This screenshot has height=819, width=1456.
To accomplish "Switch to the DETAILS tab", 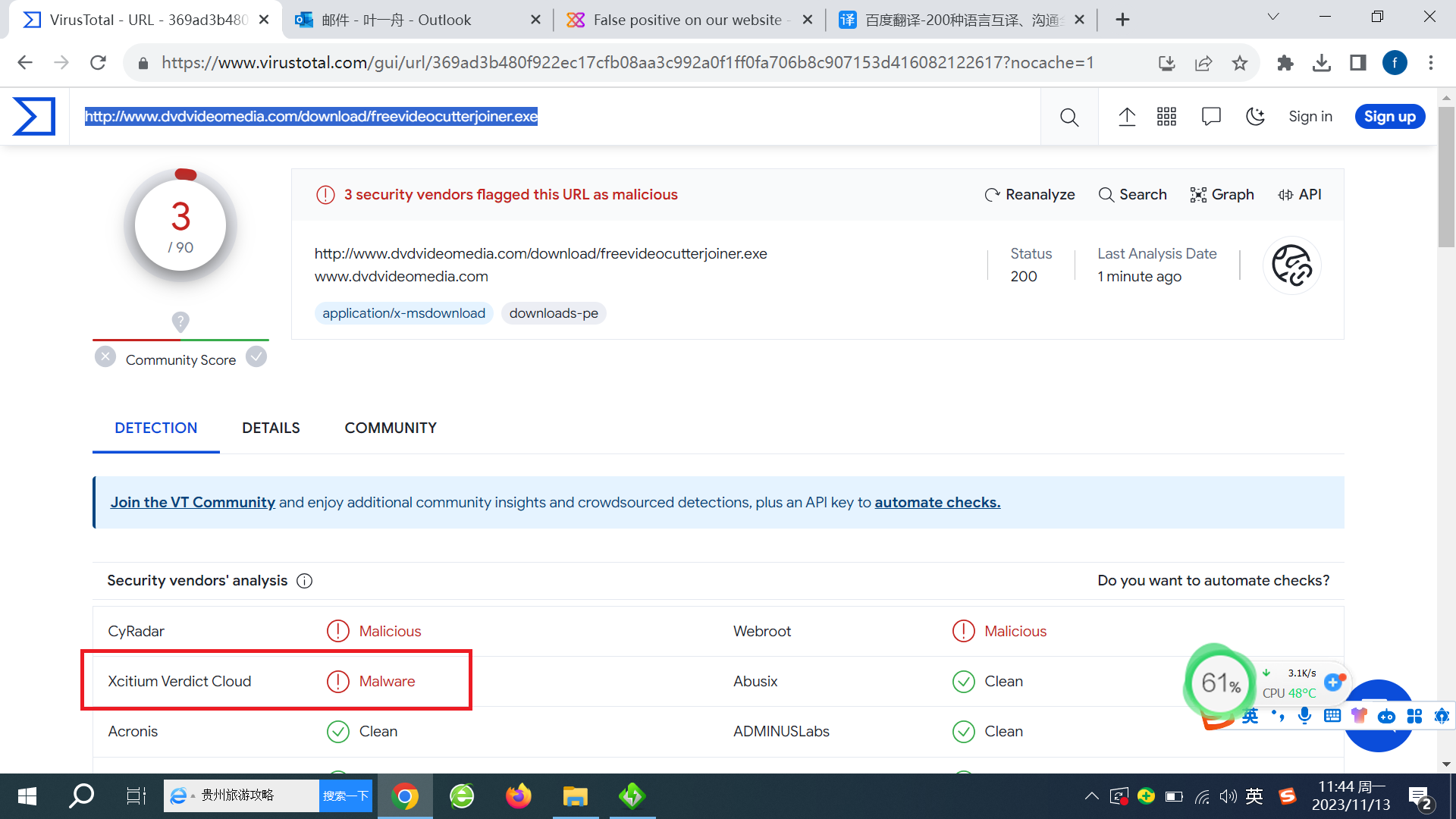I will coord(271,428).
